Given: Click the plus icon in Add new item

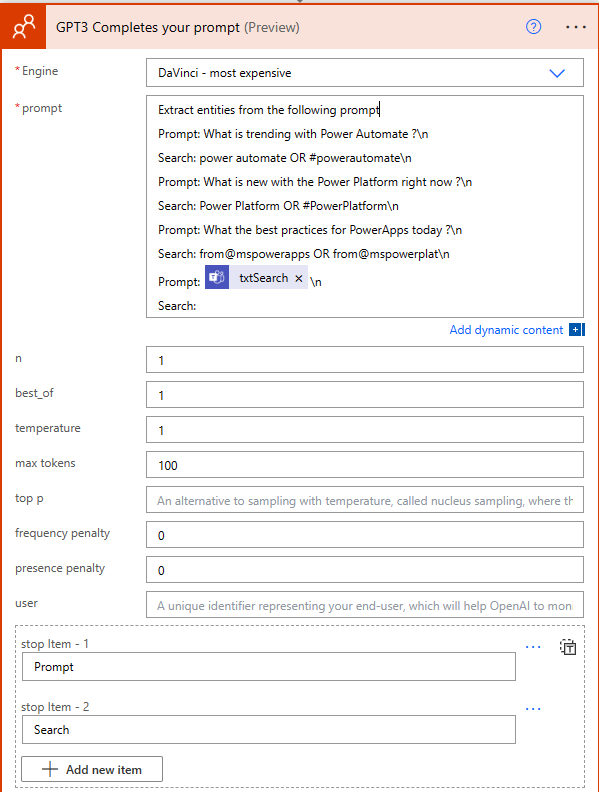Looking at the screenshot, I should tap(49, 769).
